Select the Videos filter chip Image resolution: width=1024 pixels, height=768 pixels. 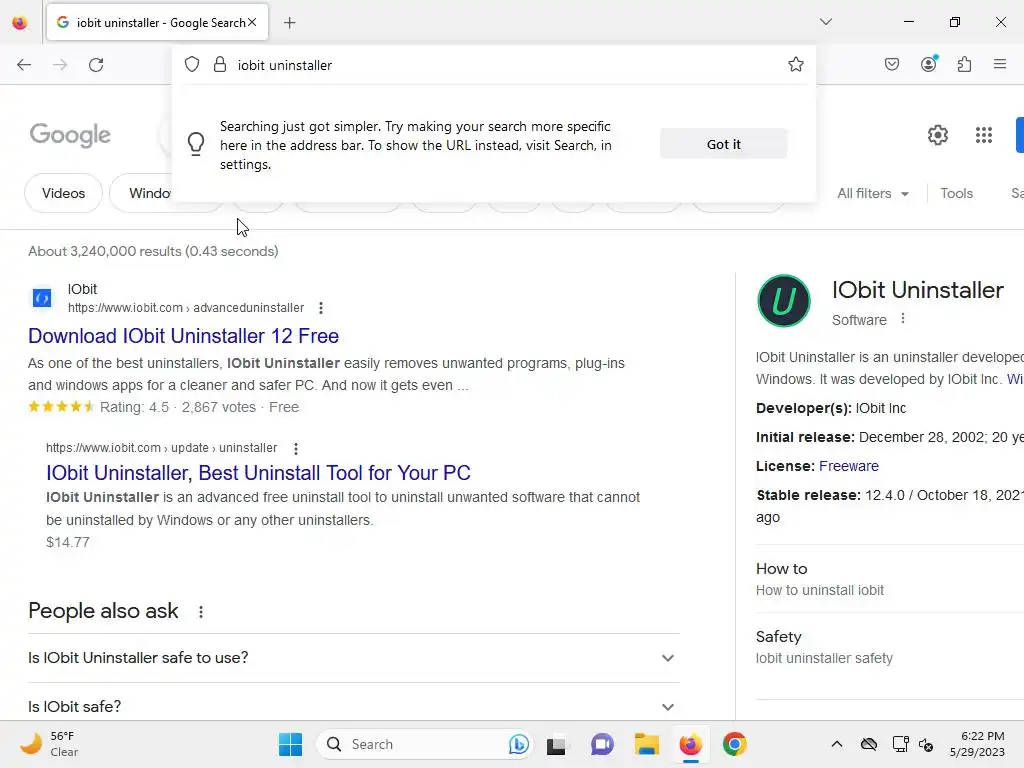point(63,193)
